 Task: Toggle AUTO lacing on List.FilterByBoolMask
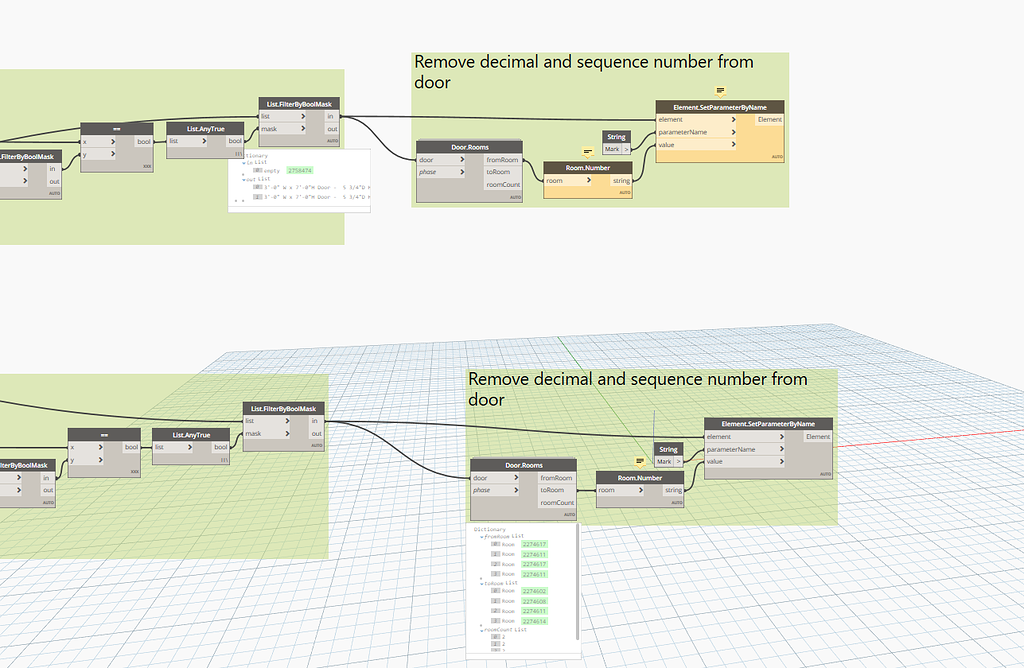pyautogui.click(x=332, y=140)
